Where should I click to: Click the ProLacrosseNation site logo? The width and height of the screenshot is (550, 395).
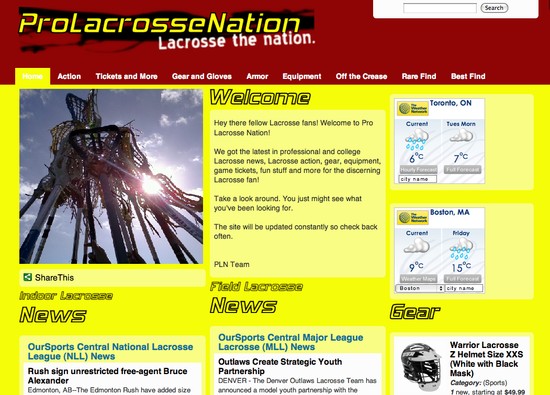tap(166, 30)
